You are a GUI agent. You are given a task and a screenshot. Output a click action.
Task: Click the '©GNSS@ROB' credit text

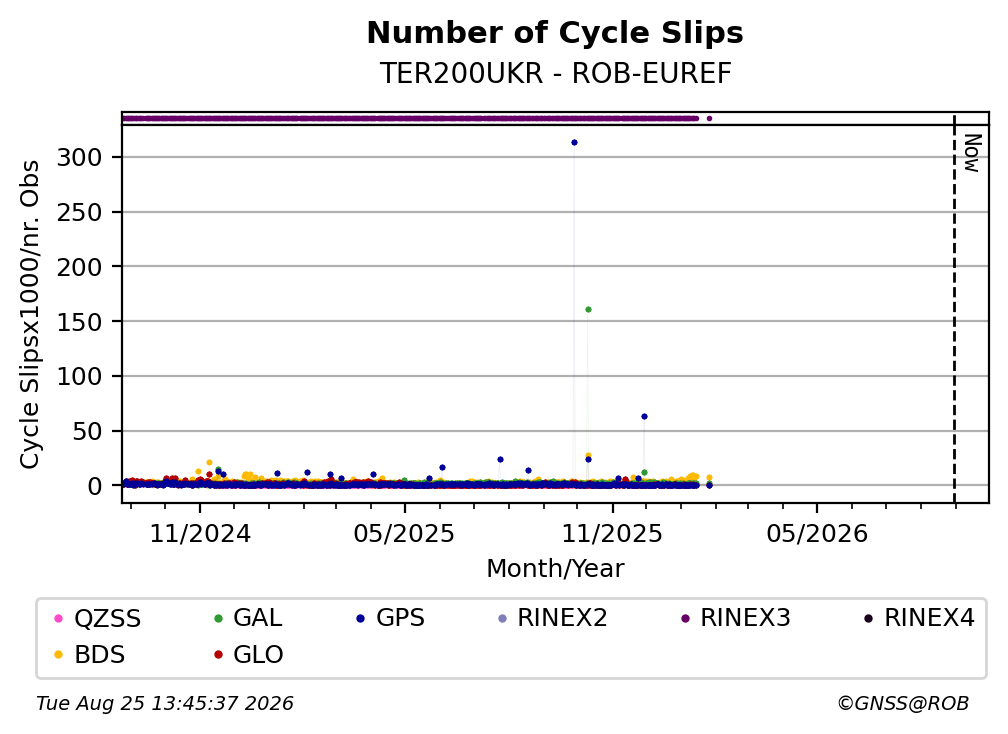[x=903, y=704]
